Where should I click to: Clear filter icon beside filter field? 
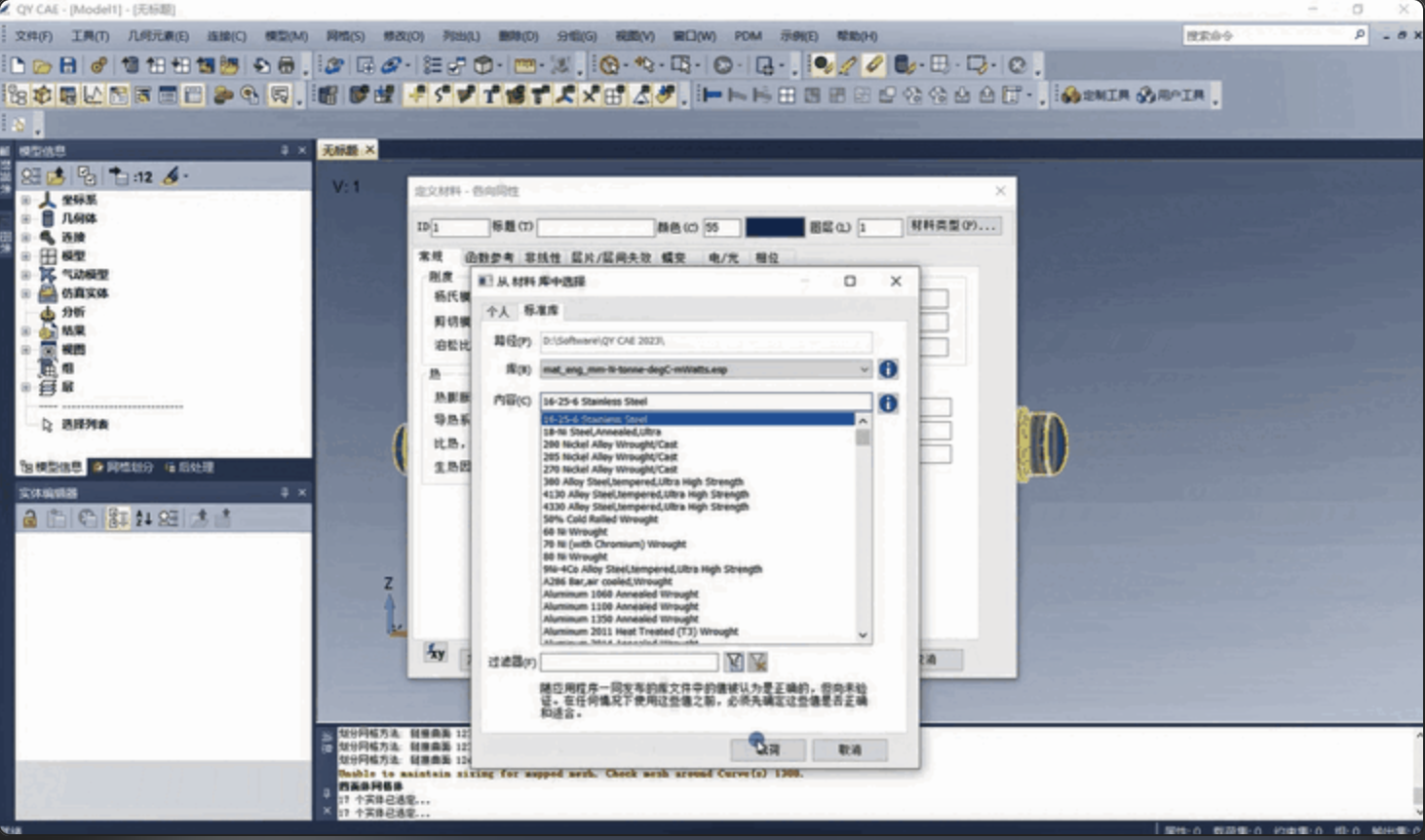[x=757, y=663]
